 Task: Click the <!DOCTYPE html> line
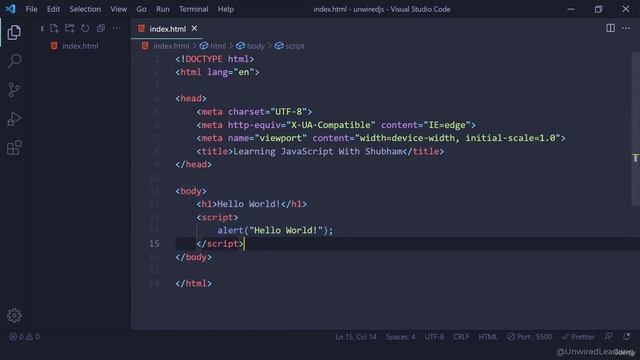[215, 59]
